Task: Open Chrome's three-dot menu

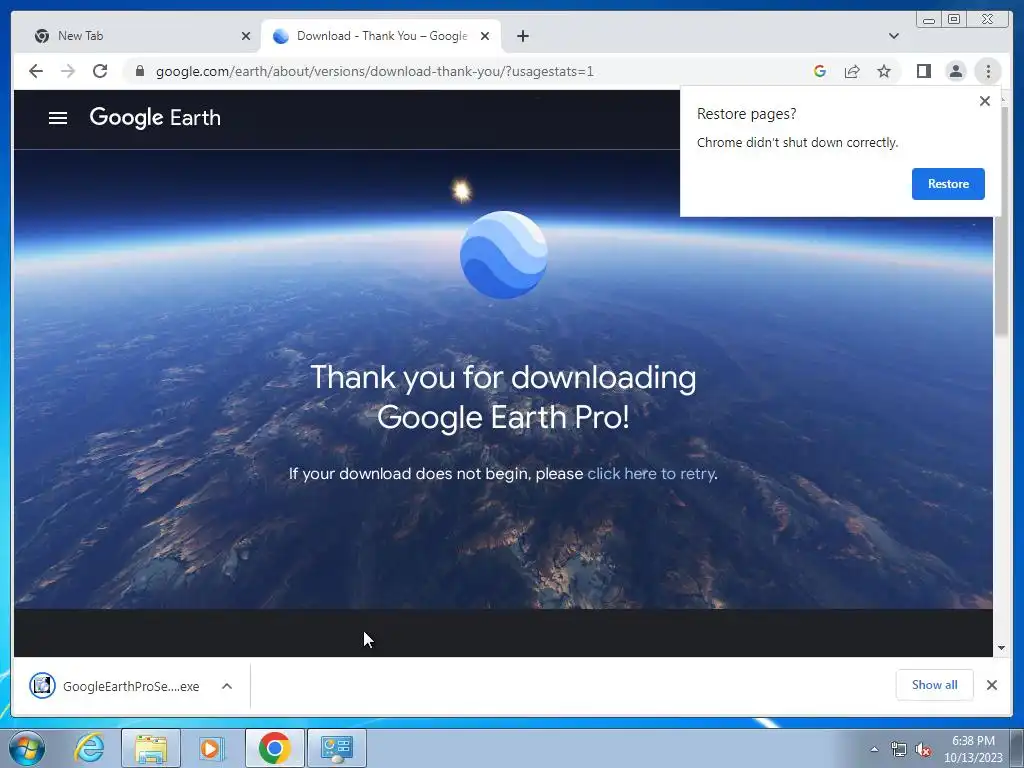Action: [x=988, y=71]
